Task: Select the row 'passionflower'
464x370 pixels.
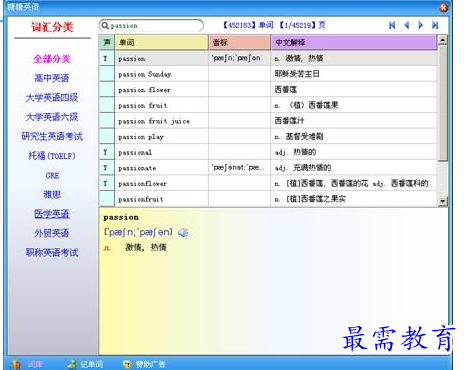Action: [x=268, y=184]
